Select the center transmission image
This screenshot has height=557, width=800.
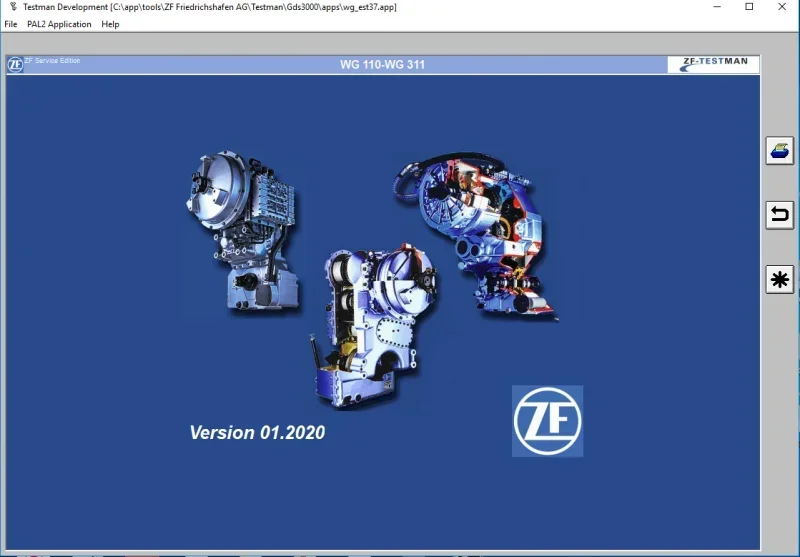pos(373,326)
